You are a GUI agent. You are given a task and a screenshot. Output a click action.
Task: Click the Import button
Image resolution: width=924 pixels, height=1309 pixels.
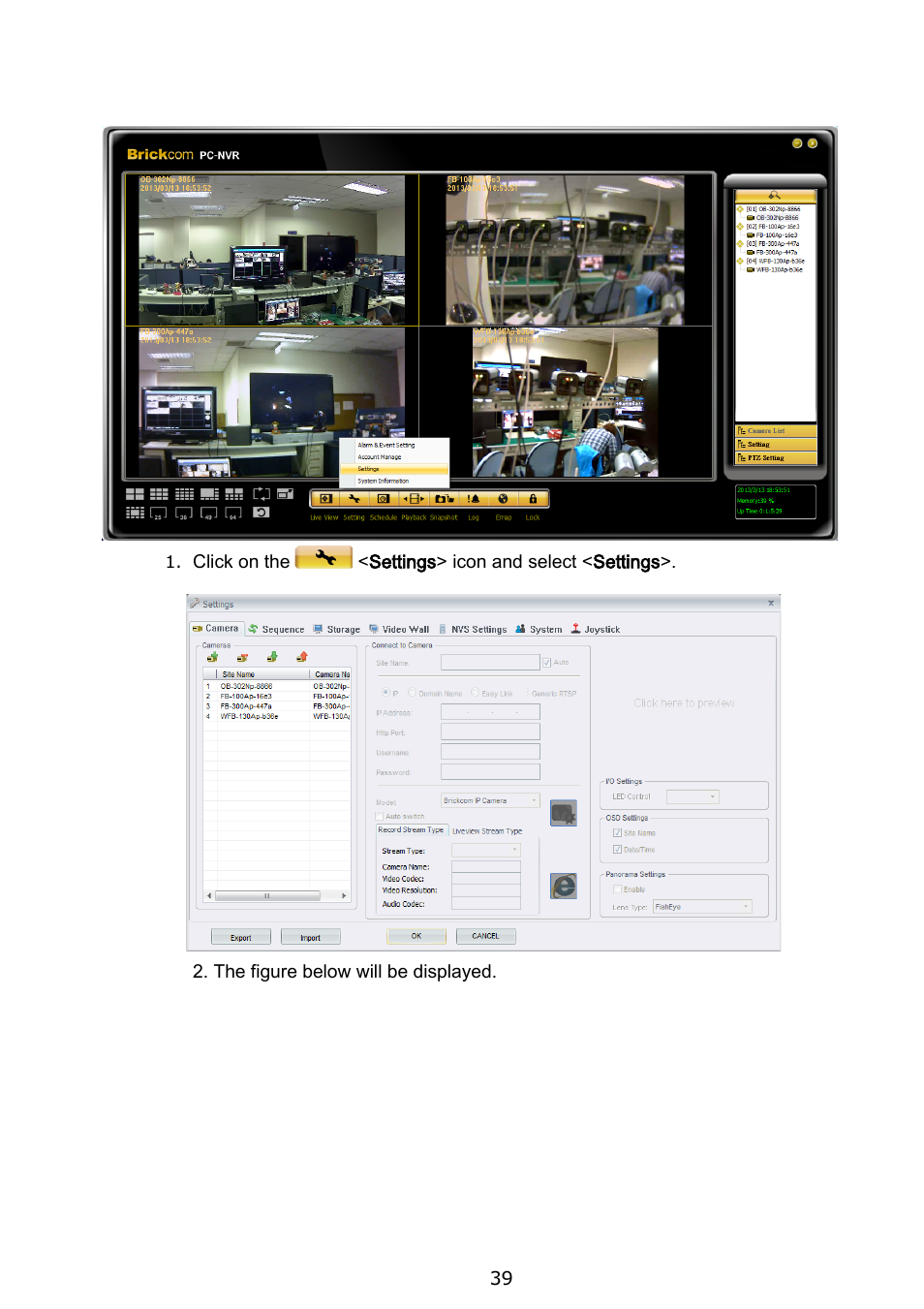(x=311, y=937)
